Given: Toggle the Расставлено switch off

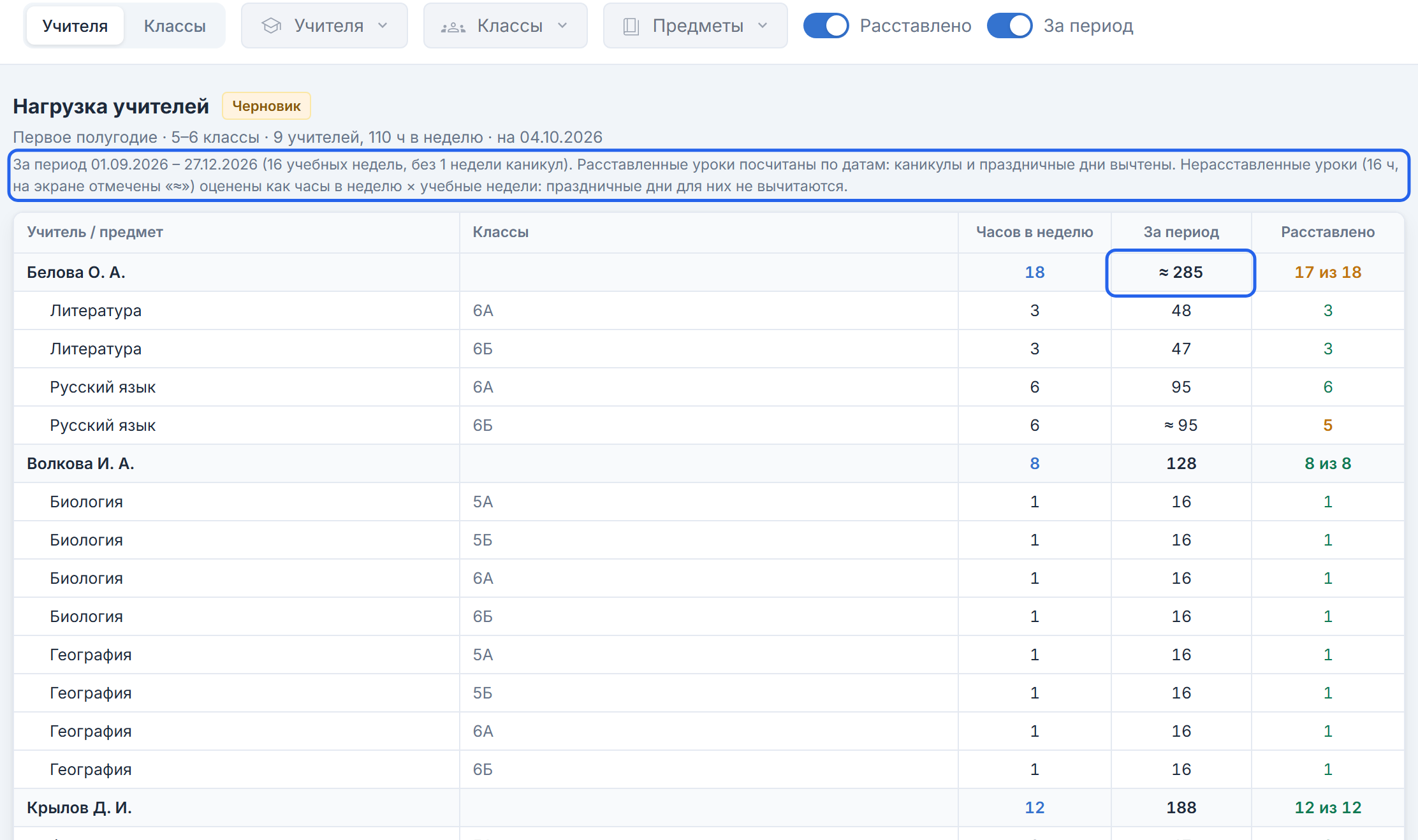Looking at the screenshot, I should point(826,25).
